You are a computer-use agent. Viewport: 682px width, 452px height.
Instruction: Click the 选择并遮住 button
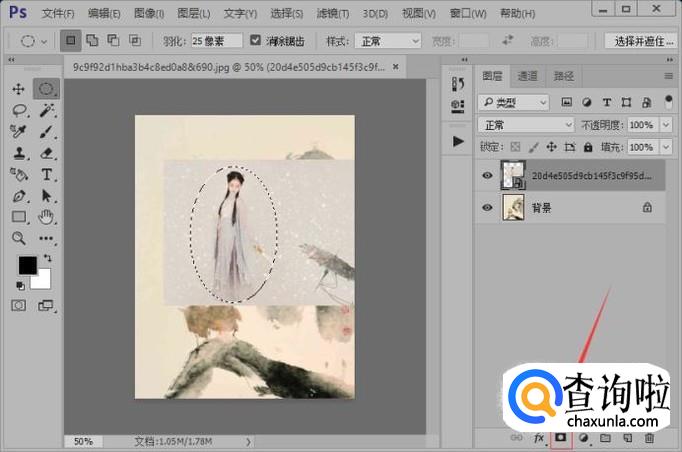click(641, 41)
